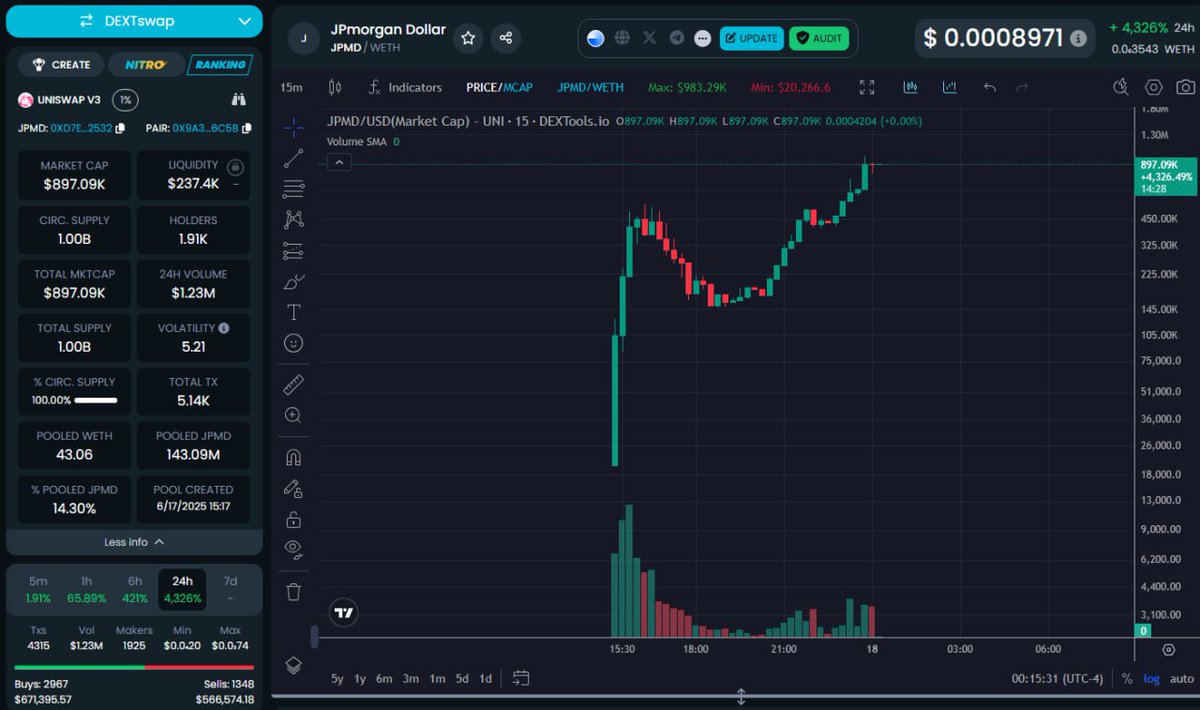Switch the price axis to log scale
Image resolution: width=1200 pixels, height=710 pixels.
tap(1152, 678)
